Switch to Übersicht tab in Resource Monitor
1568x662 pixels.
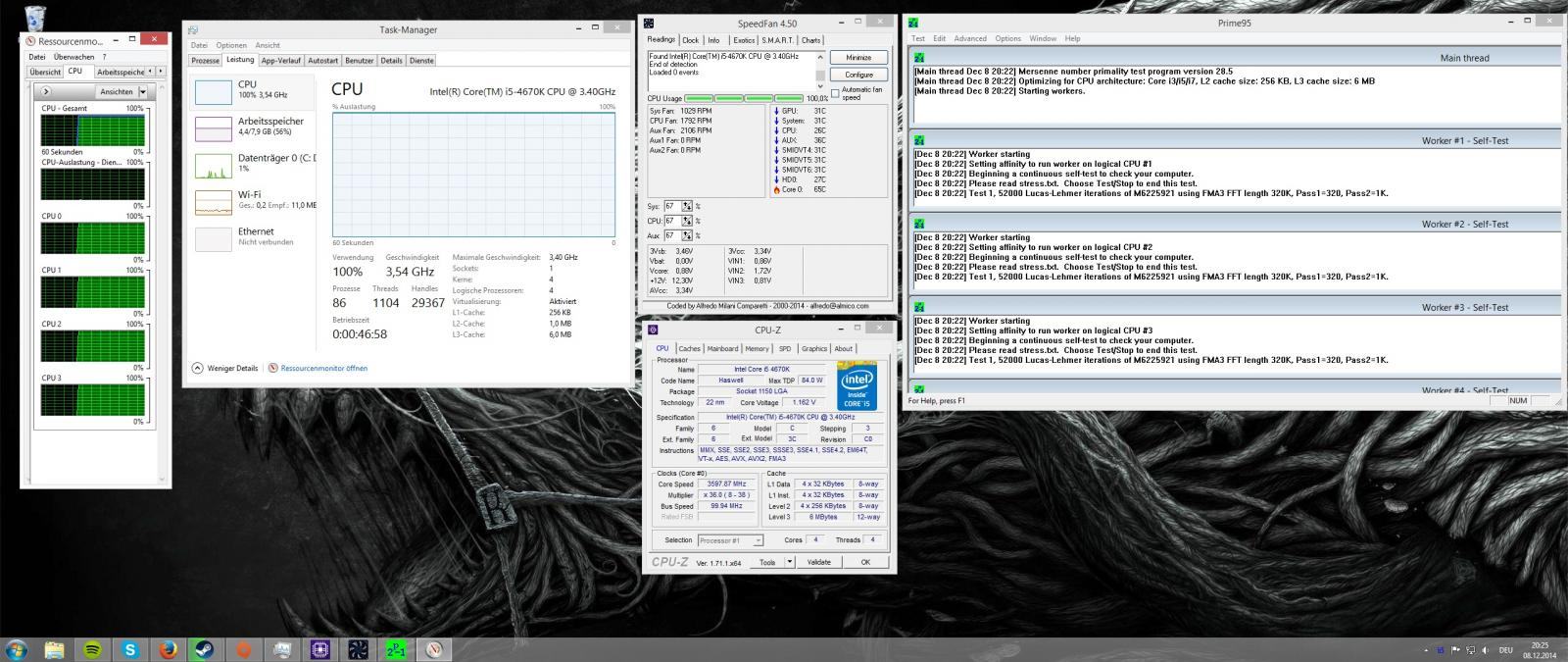click(45, 72)
